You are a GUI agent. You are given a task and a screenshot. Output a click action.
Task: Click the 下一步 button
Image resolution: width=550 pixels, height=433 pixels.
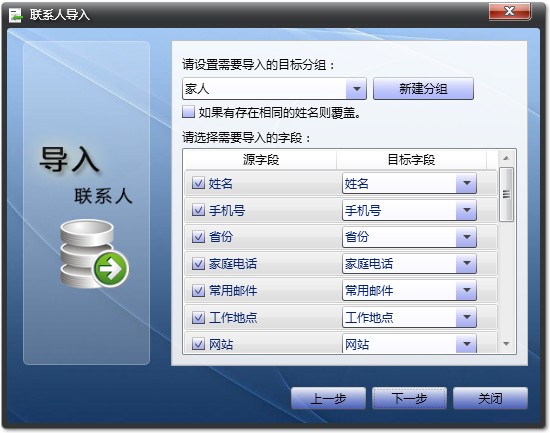tap(409, 398)
